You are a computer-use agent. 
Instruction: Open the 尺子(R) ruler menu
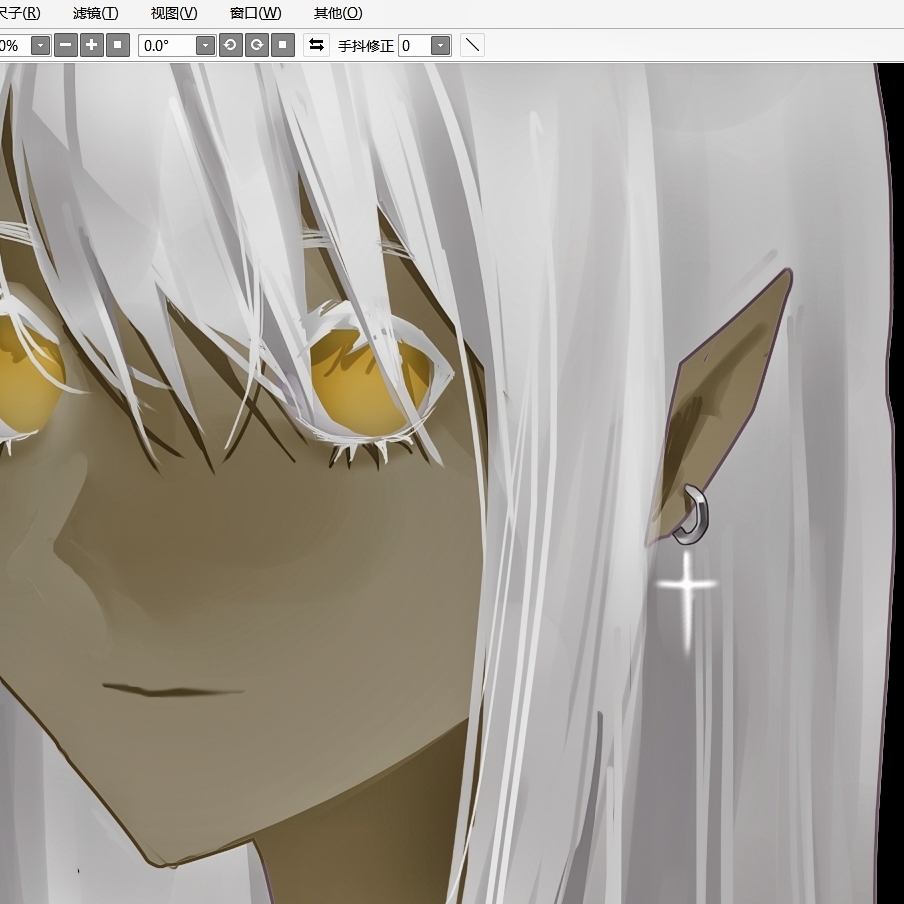(20, 13)
